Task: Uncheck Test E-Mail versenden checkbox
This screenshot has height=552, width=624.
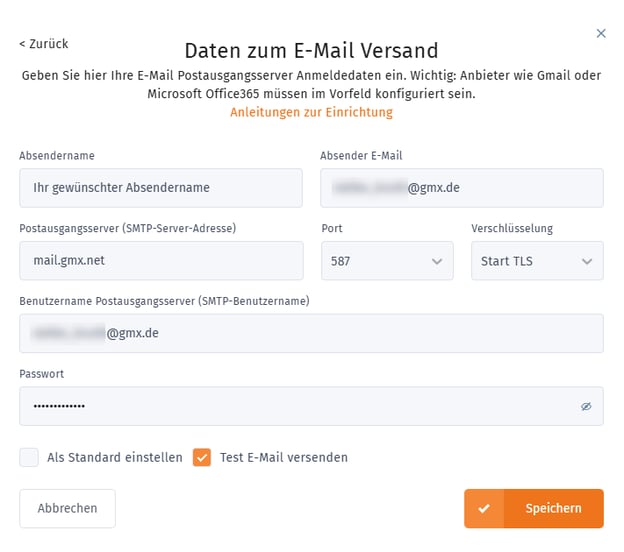Action: coord(202,458)
